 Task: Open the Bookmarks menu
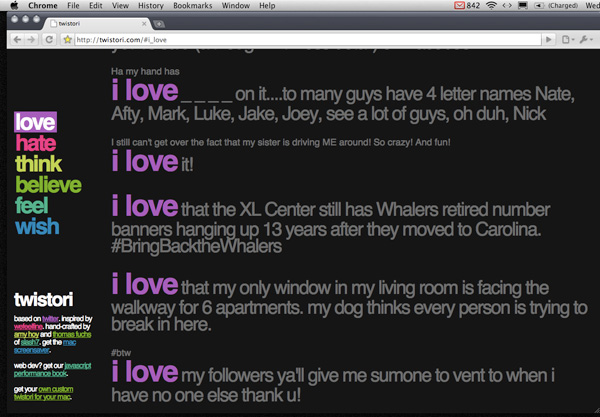tap(192, 6)
